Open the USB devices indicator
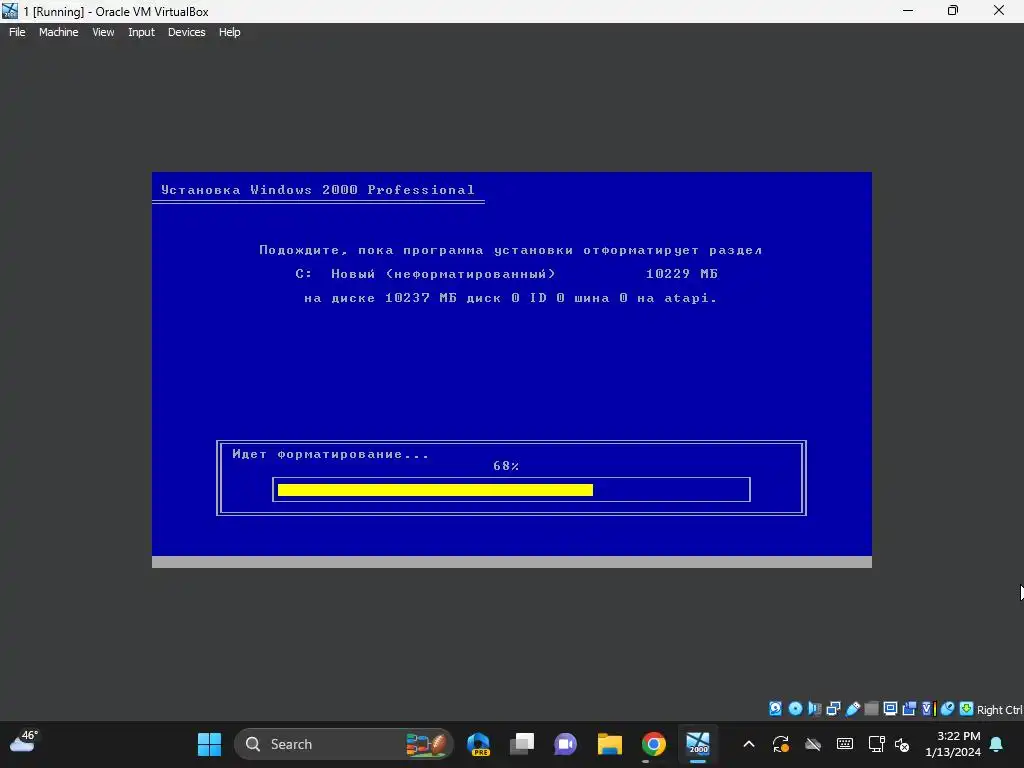Viewport: 1024px width, 768px height. tap(852, 709)
